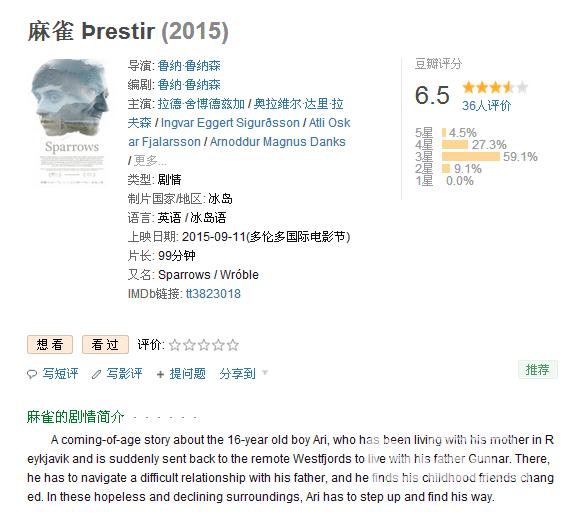The height and width of the screenshot is (522, 578).
Task: Click the first rating star
Action: 175,345
